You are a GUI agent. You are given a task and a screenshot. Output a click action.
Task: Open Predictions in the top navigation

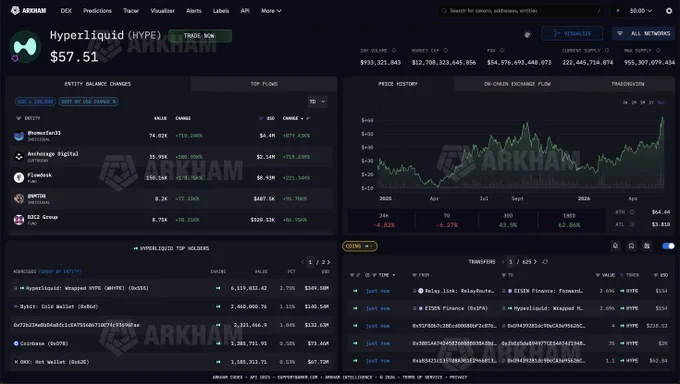[x=98, y=11]
